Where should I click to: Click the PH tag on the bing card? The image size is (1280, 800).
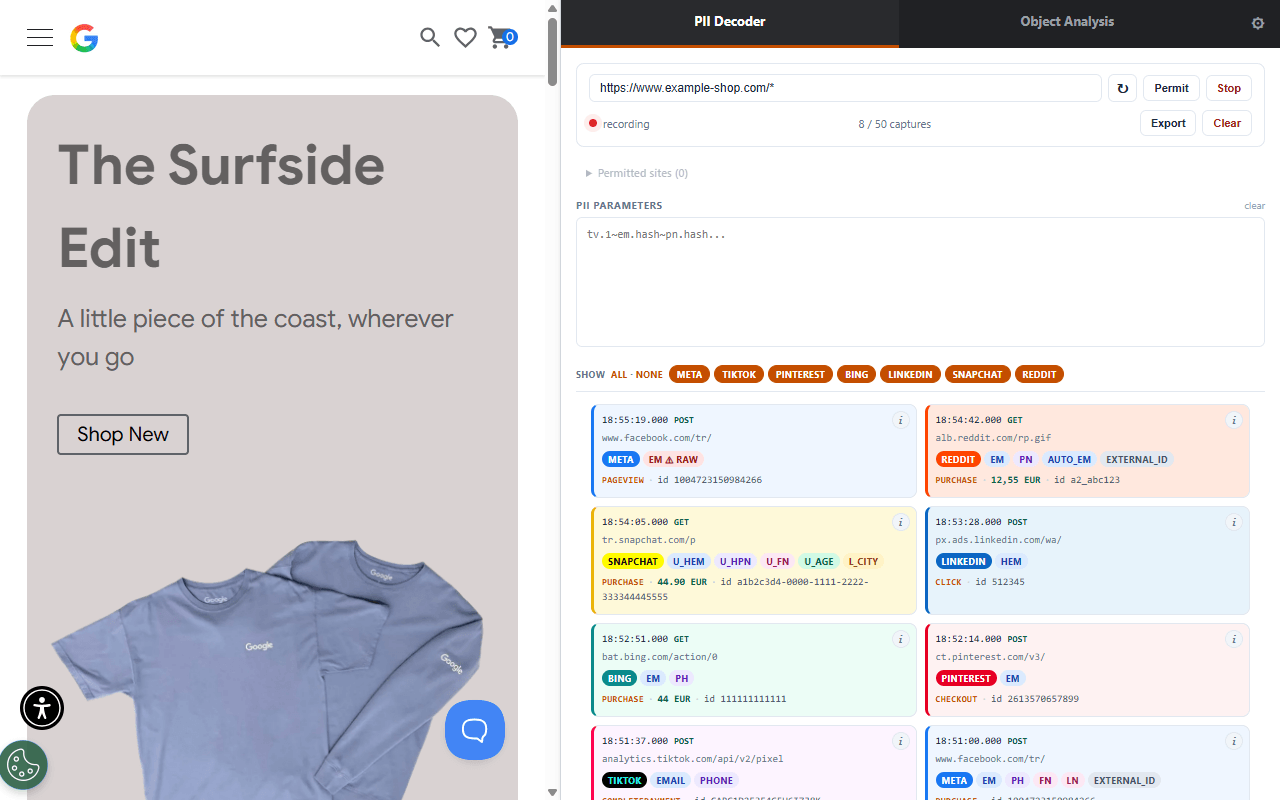point(681,678)
